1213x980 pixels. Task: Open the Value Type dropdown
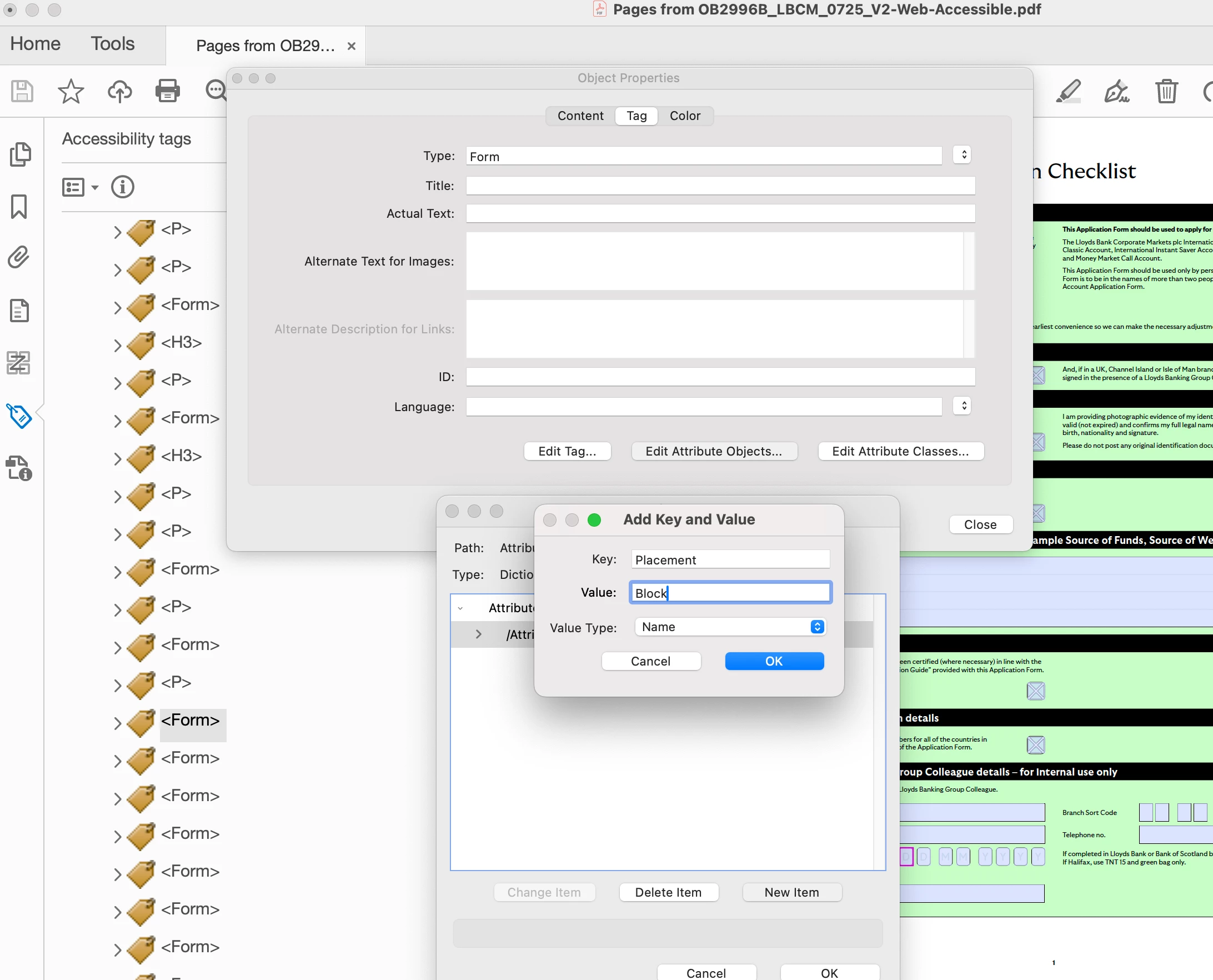coord(730,627)
